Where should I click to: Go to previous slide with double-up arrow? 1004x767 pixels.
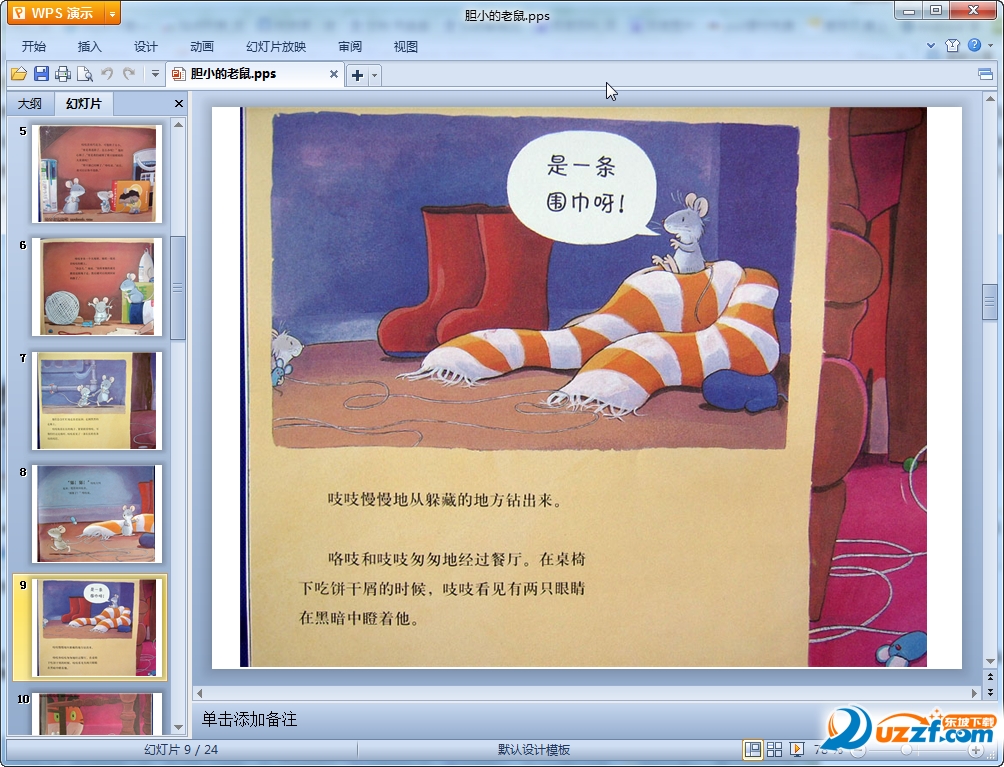(991, 677)
